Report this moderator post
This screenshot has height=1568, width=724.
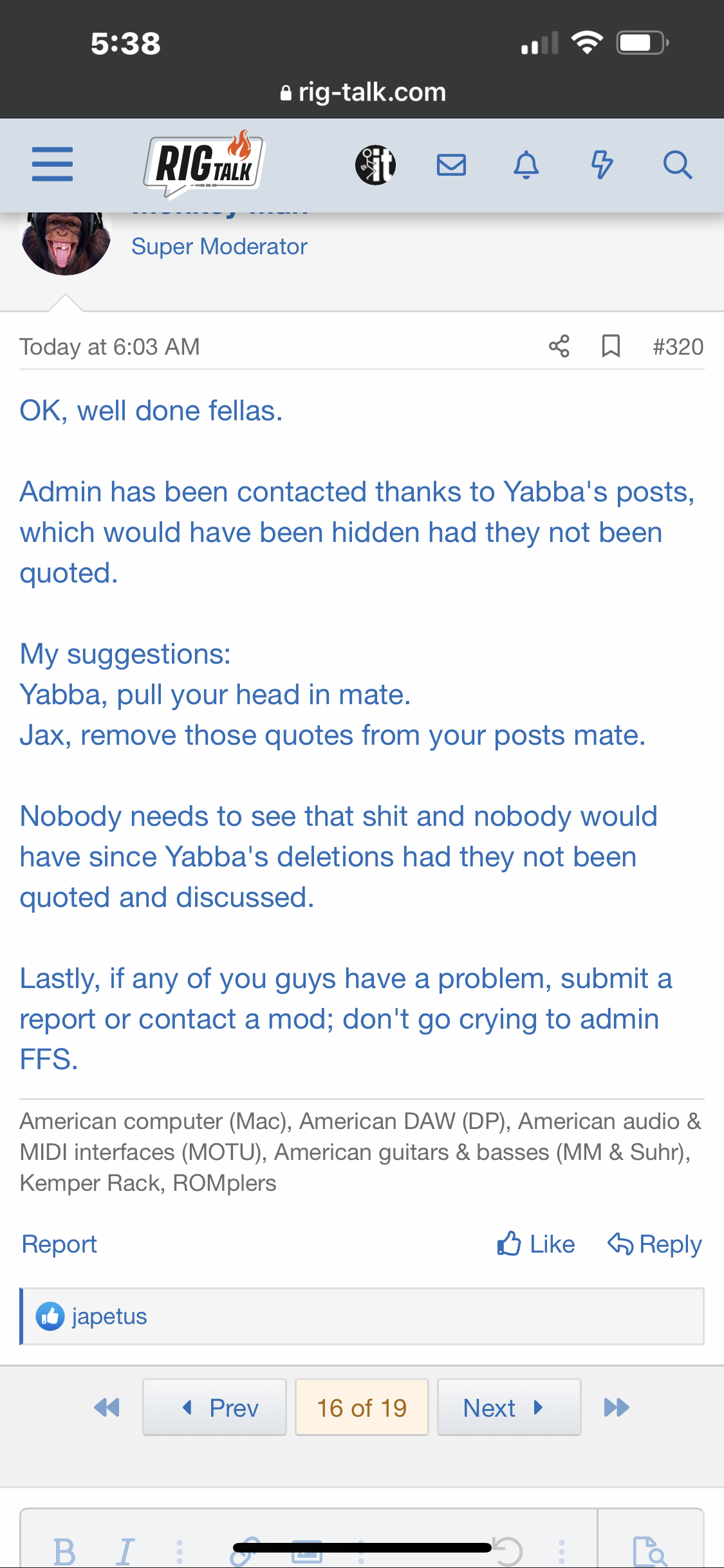click(59, 1244)
